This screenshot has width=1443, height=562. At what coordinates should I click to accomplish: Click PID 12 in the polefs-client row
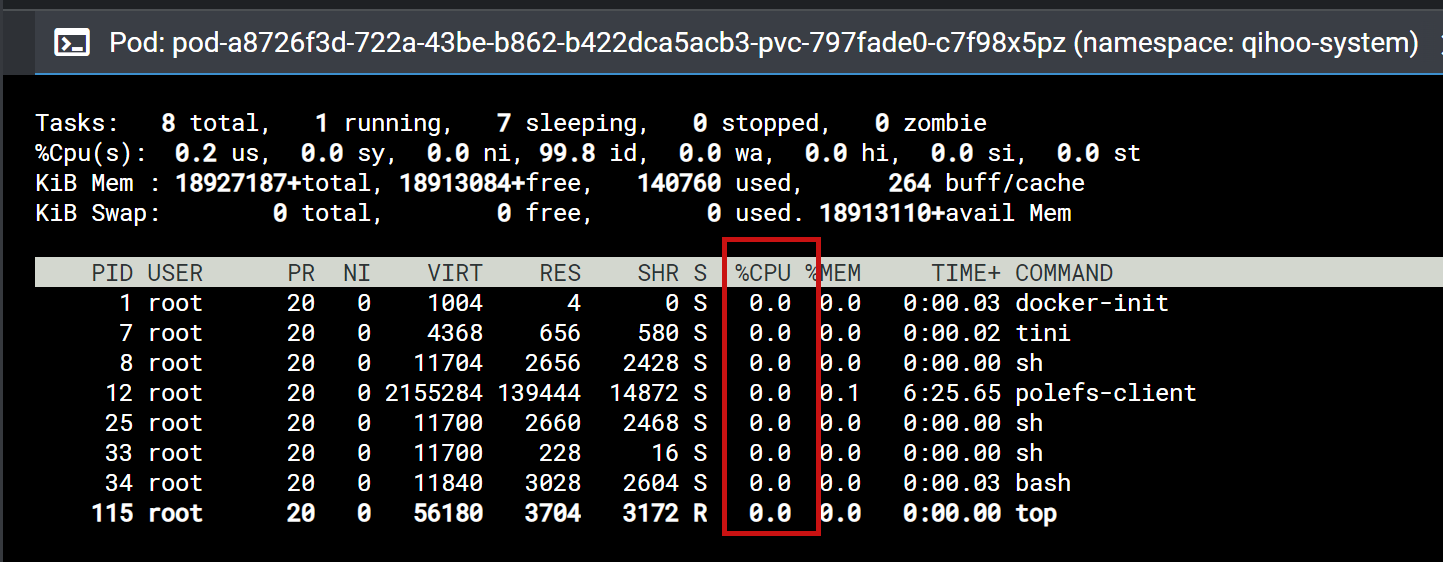coord(119,393)
